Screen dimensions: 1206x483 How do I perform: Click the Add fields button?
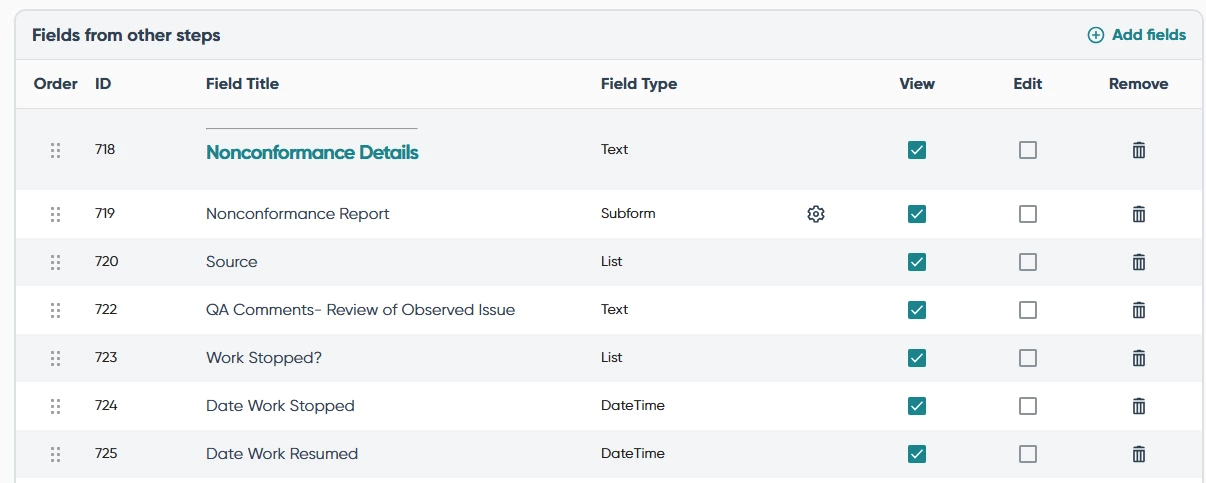coord(1137,35)
